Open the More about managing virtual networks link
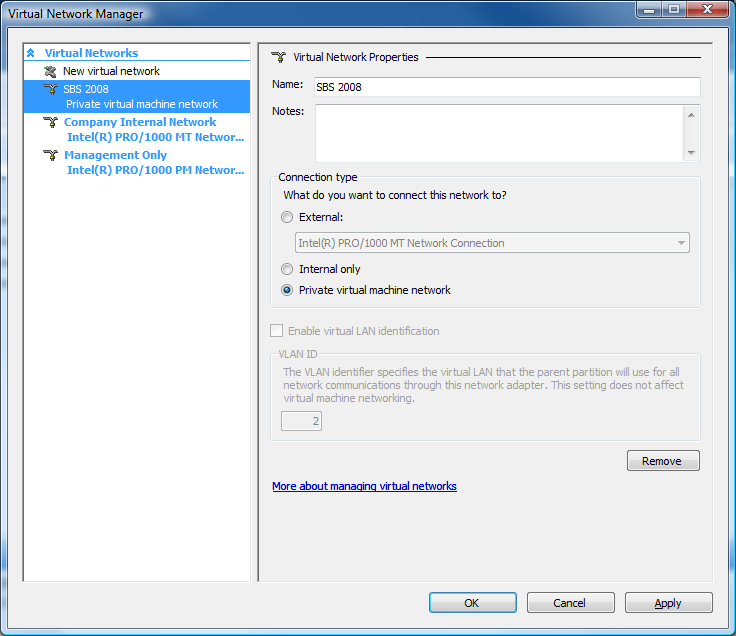 pos(364,486)
